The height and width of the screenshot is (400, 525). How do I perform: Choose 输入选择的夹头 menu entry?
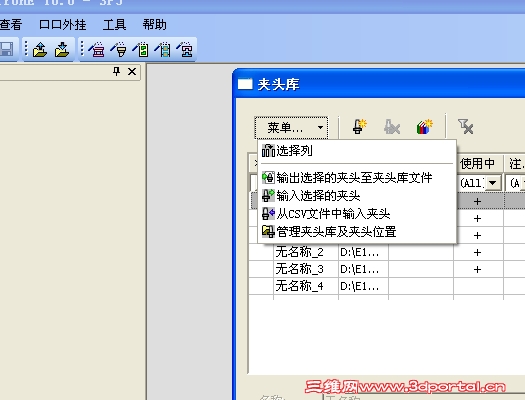357,195
